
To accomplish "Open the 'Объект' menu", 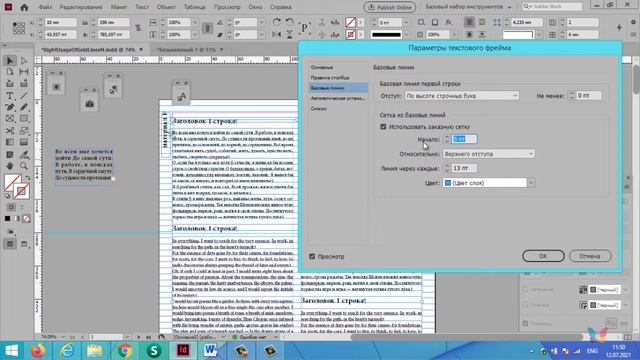I will point(166,7).
